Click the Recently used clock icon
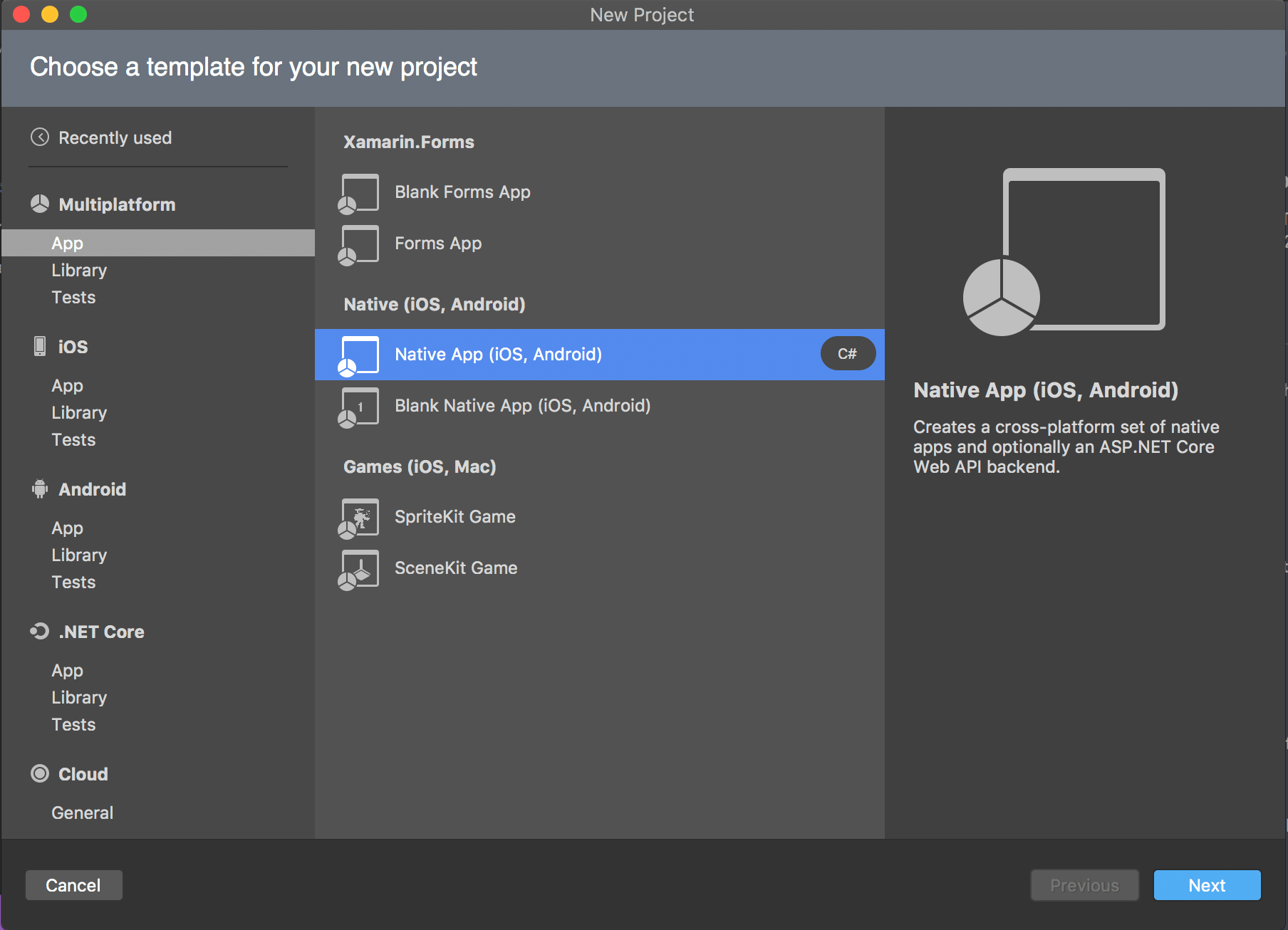Viewport: 1288px width, 930px height. click(x=41, y=137)
